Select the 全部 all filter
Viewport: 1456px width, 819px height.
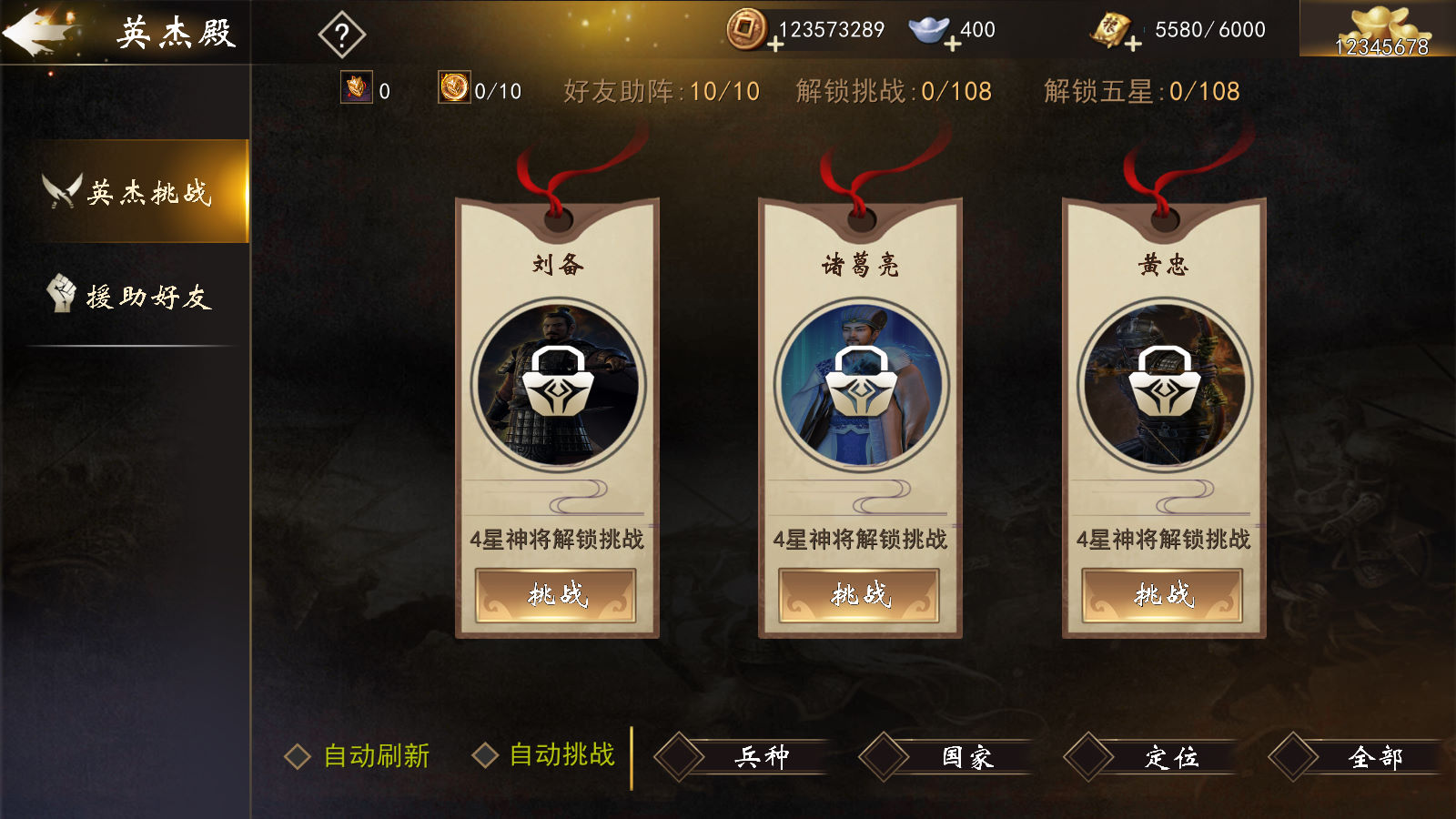(1356, 757)
